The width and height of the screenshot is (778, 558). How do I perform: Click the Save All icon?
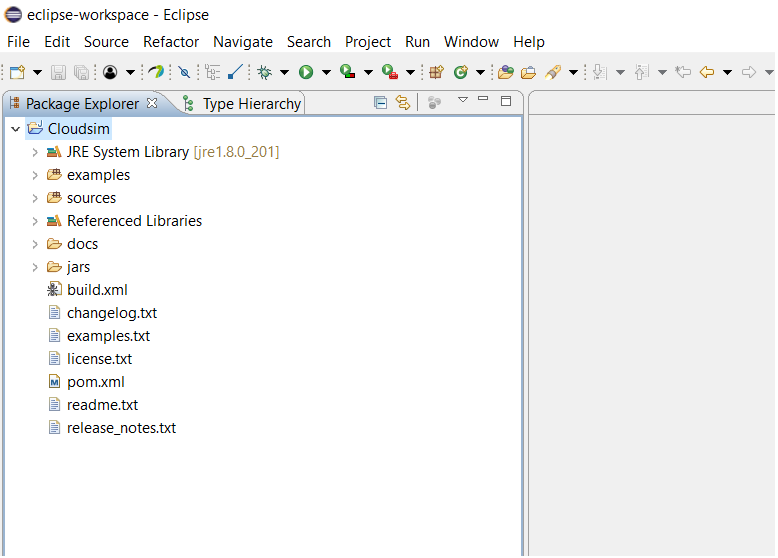[x=81, y=72]
